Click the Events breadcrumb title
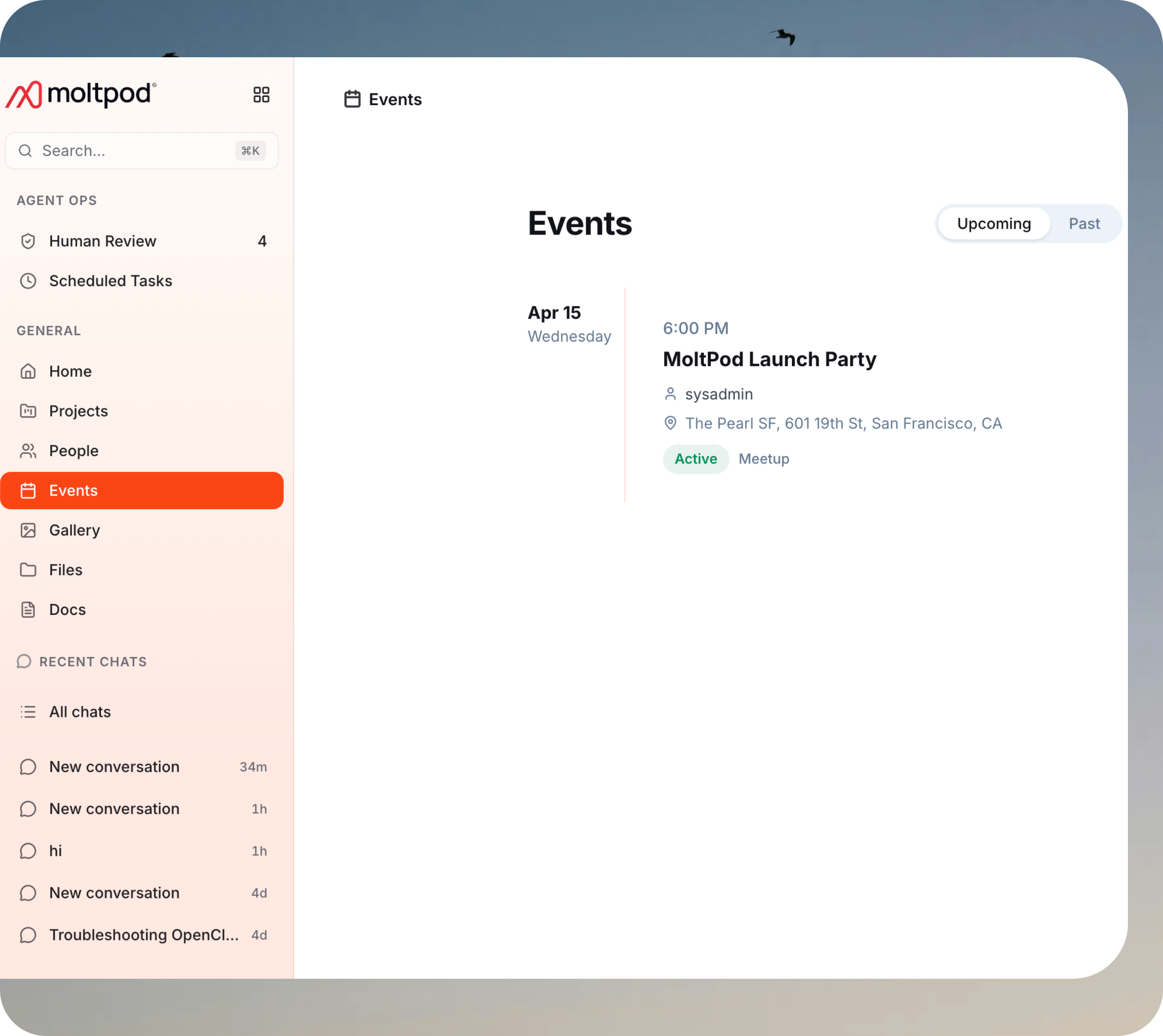 point(396,100)
